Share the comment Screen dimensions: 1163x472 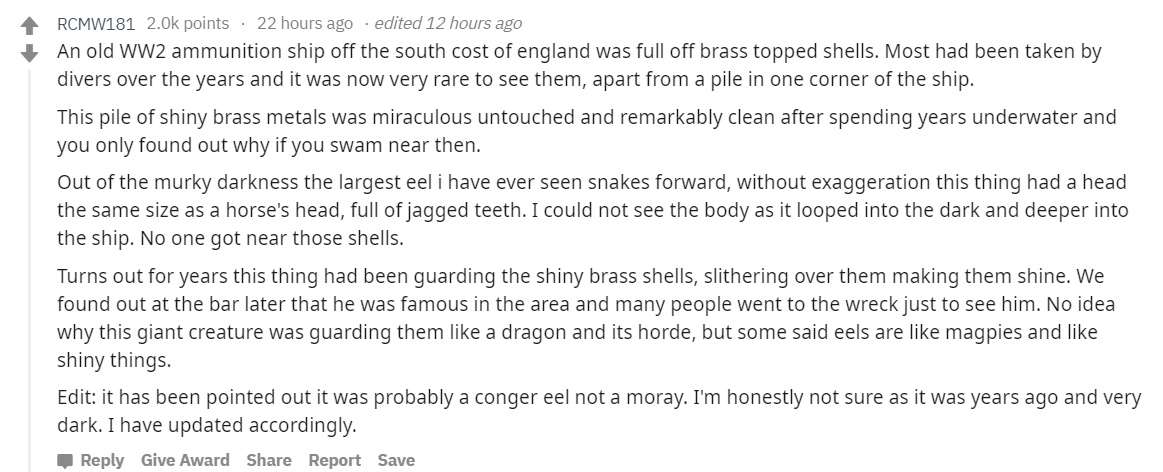coord(268,460)
